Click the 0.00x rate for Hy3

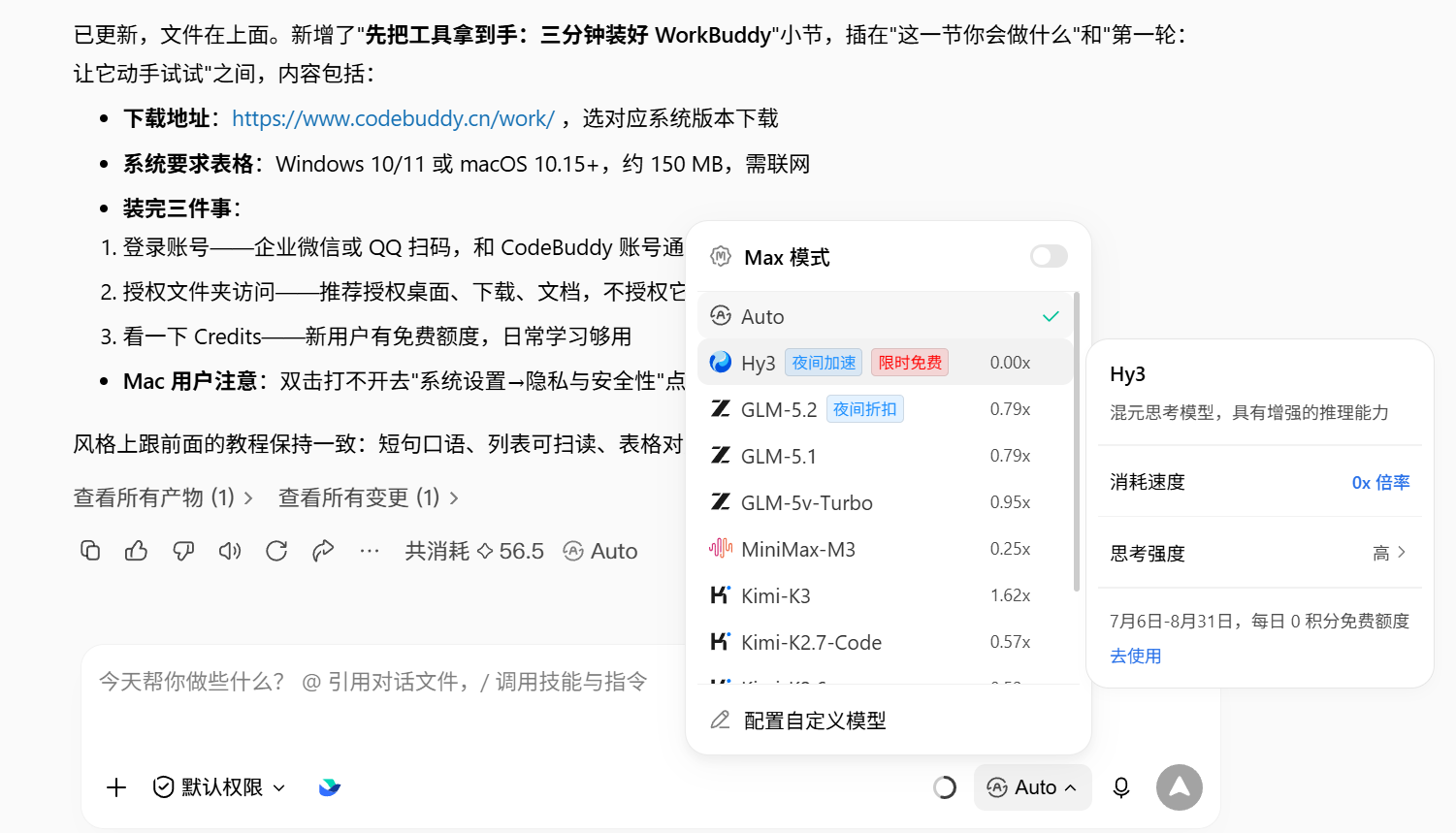click(x=1010, y=363)
